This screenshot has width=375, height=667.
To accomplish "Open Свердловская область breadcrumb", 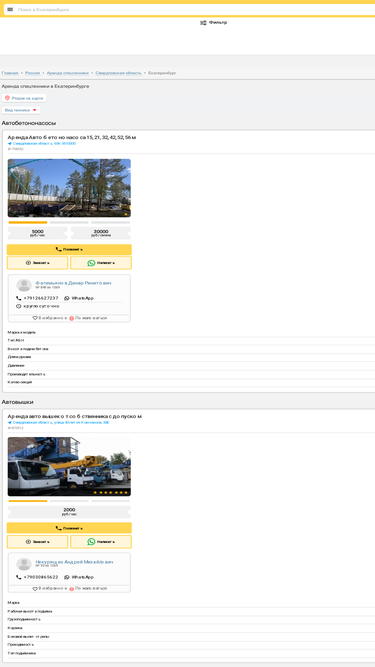I will [x=118, y=73].
